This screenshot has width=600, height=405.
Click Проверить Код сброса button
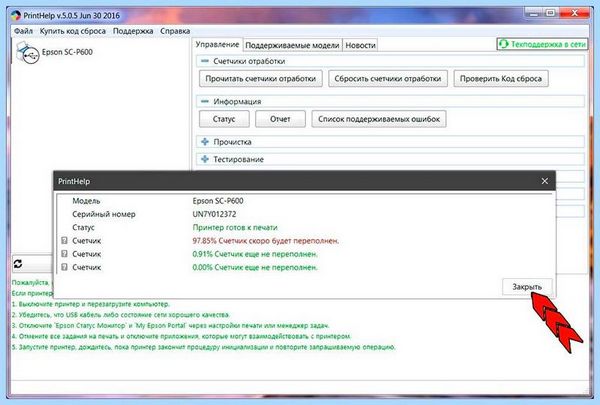[x=501, y=78]
